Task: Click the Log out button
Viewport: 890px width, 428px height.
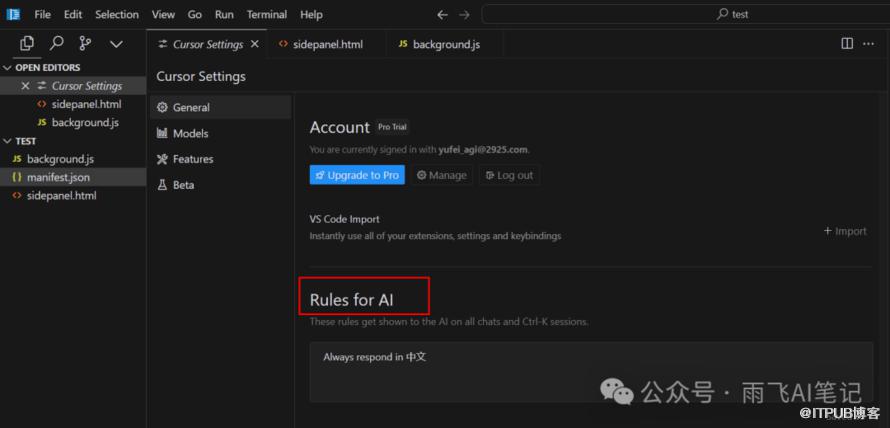Action: tap(509, 175)
